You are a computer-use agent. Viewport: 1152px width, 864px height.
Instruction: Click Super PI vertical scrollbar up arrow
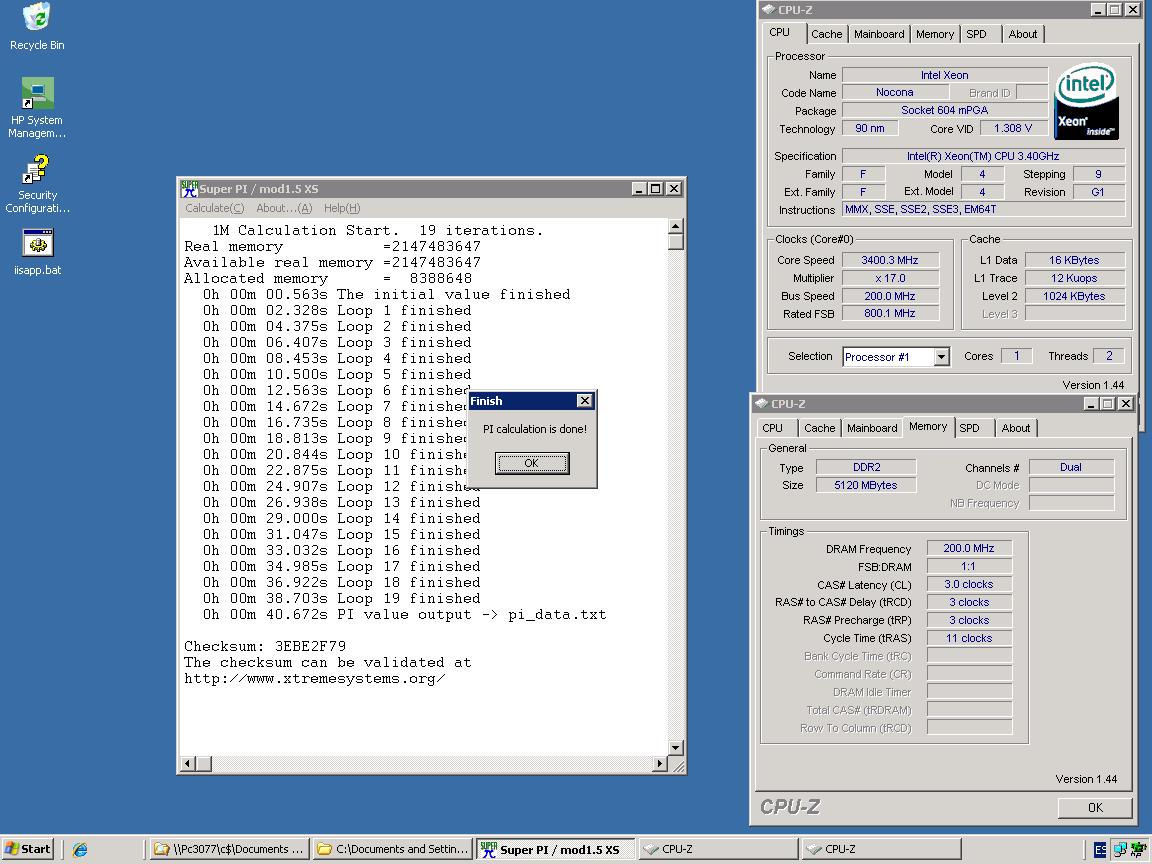676,226
